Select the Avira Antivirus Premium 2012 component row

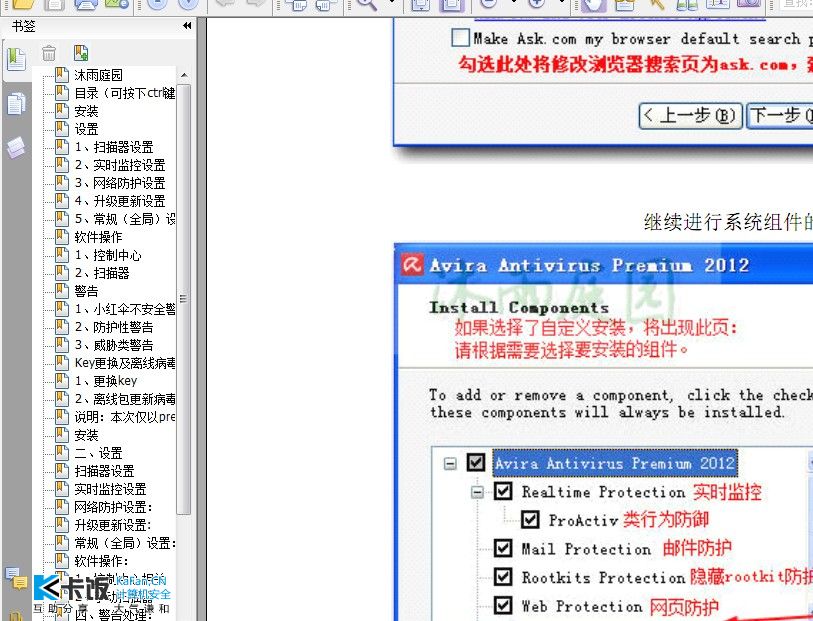pos(614,463)
